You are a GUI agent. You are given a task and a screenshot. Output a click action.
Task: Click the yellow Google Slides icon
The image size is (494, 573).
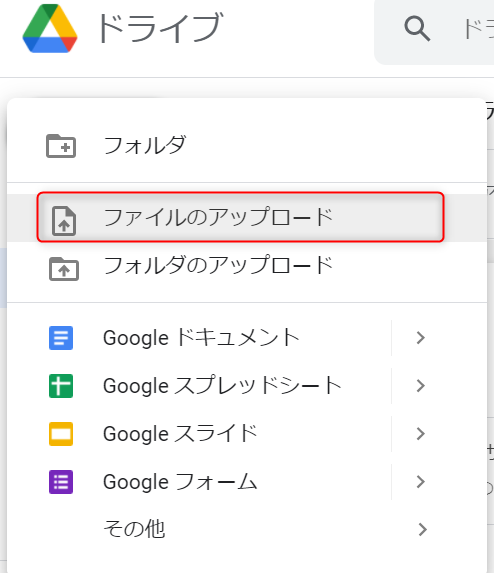click(61, 434)
